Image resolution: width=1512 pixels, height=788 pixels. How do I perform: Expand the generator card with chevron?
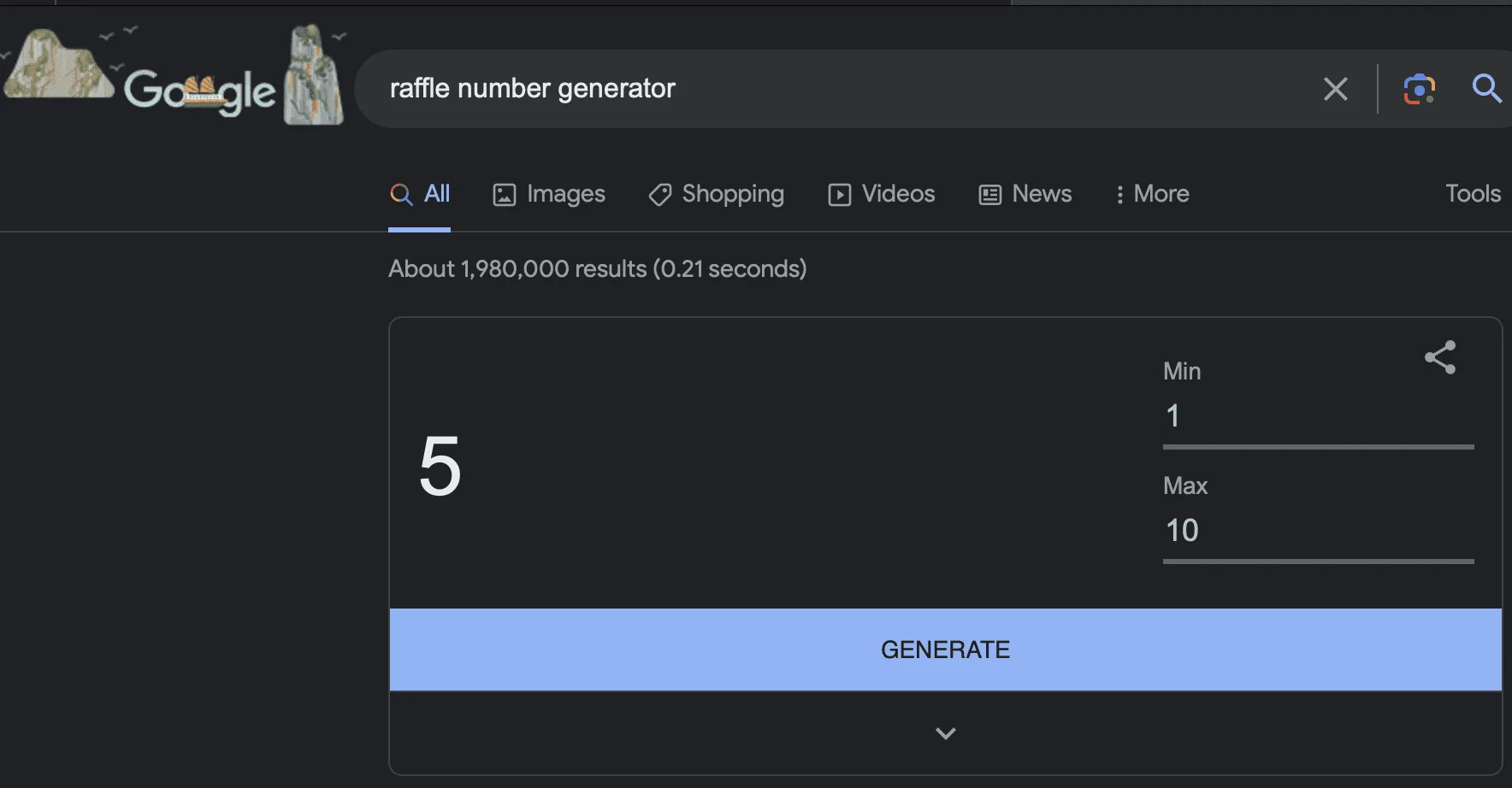945,733
